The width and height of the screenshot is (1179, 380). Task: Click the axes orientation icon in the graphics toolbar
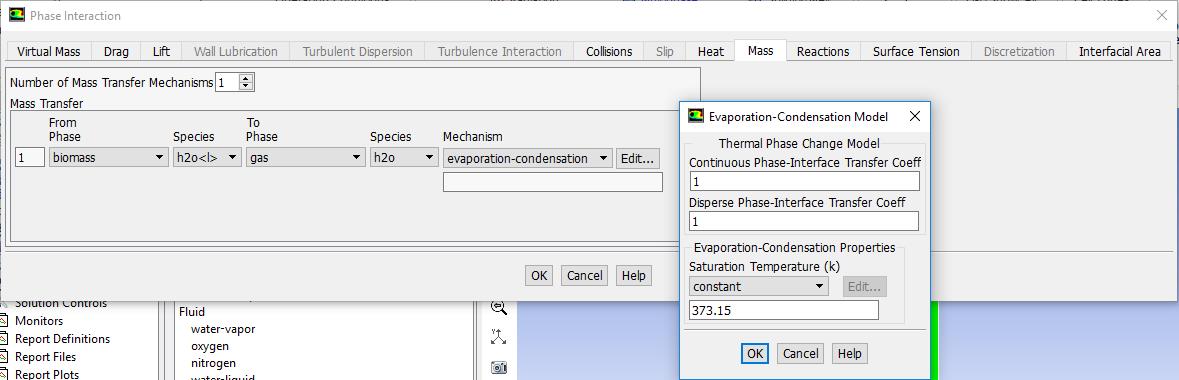499,336
